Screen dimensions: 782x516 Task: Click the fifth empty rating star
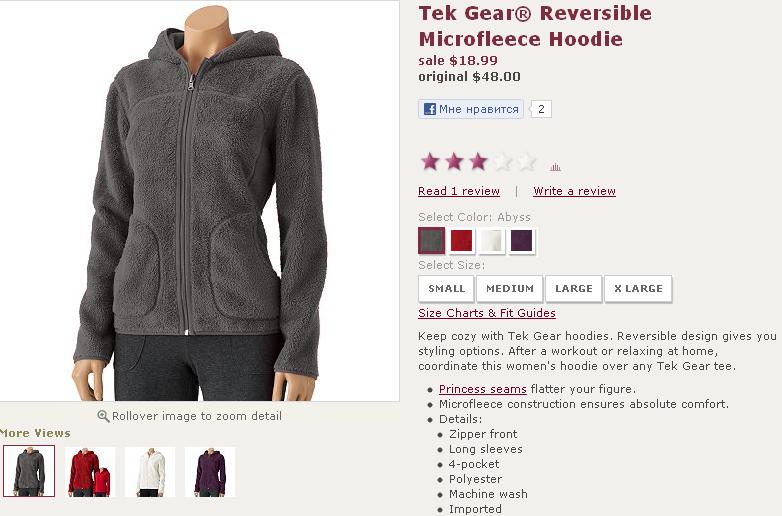click(526, 162)
